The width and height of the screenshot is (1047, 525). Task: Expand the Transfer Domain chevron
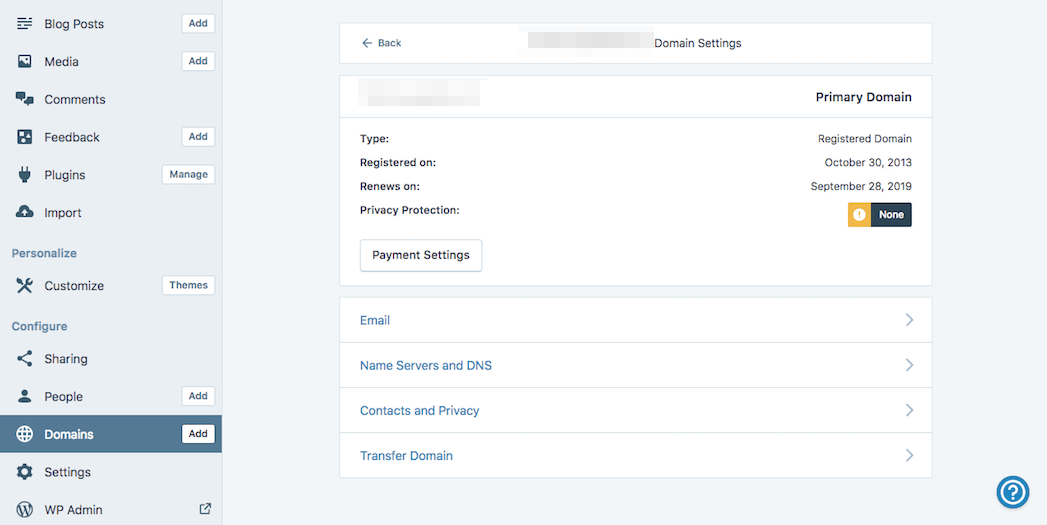pyautogui.click(x=909, y=455)
